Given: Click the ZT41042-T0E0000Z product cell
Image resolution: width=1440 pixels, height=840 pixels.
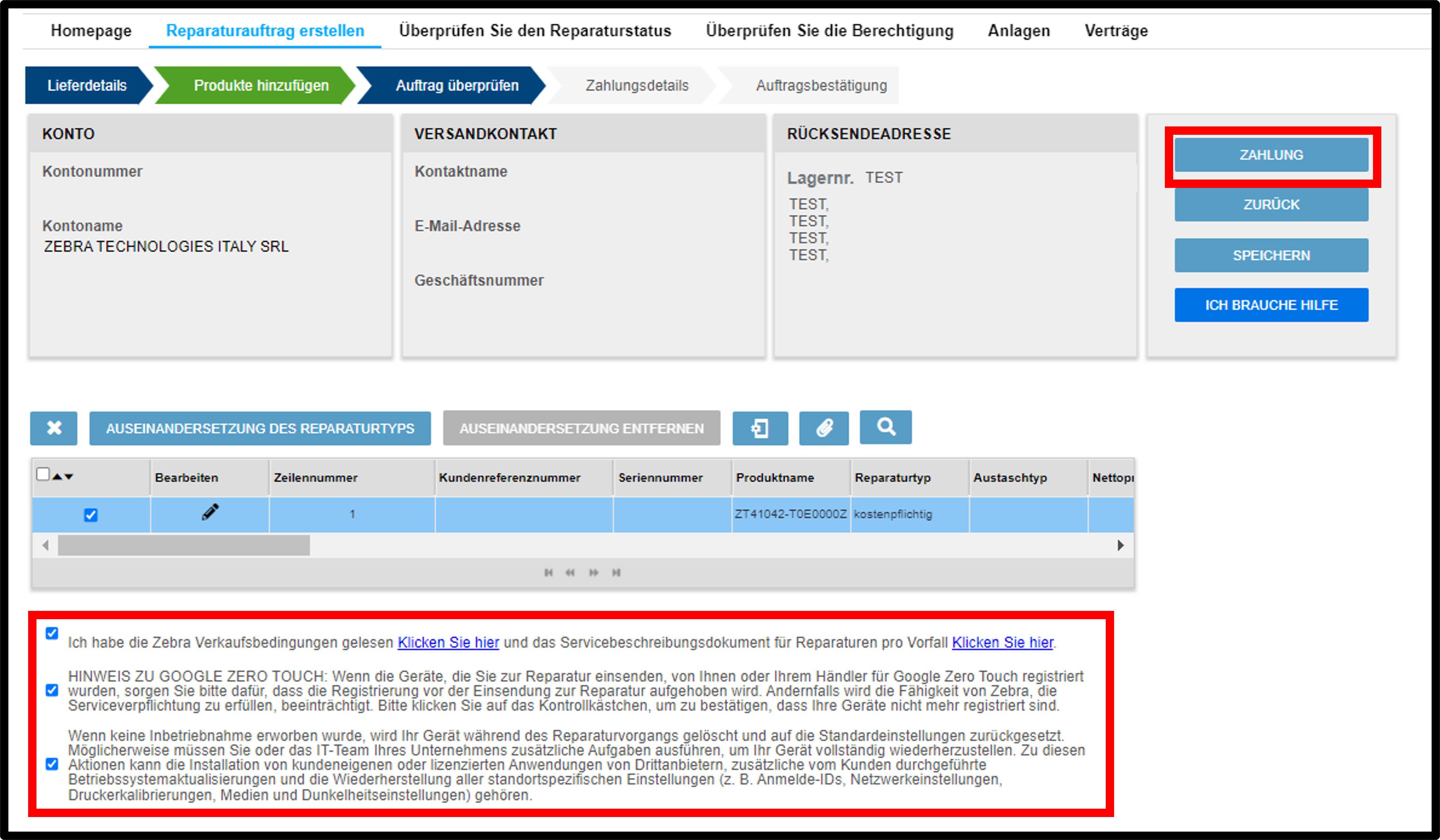Looking at the screenshot, I should tap(791, 514).
